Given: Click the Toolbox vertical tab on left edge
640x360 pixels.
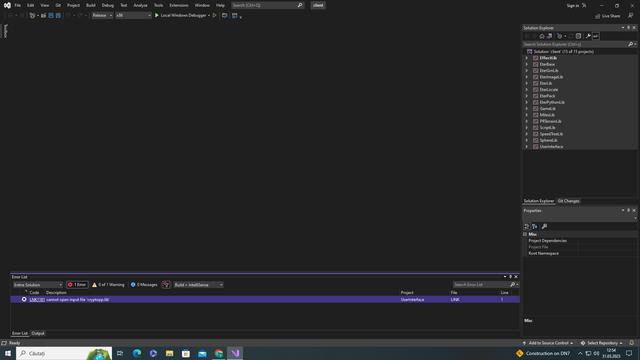Looking at the screenshot, I should click(5, 31).
